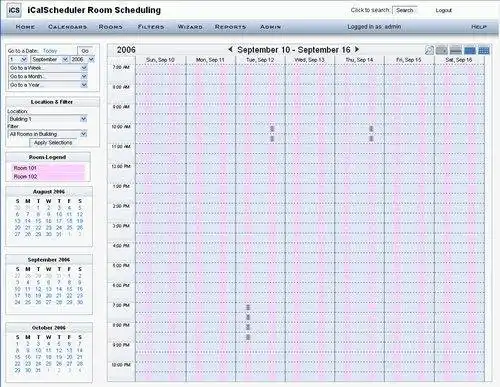Viewport: 500px width, 387px height.
Task: Click the Thu, Sep 14 column header
Action: pos(359,60)
